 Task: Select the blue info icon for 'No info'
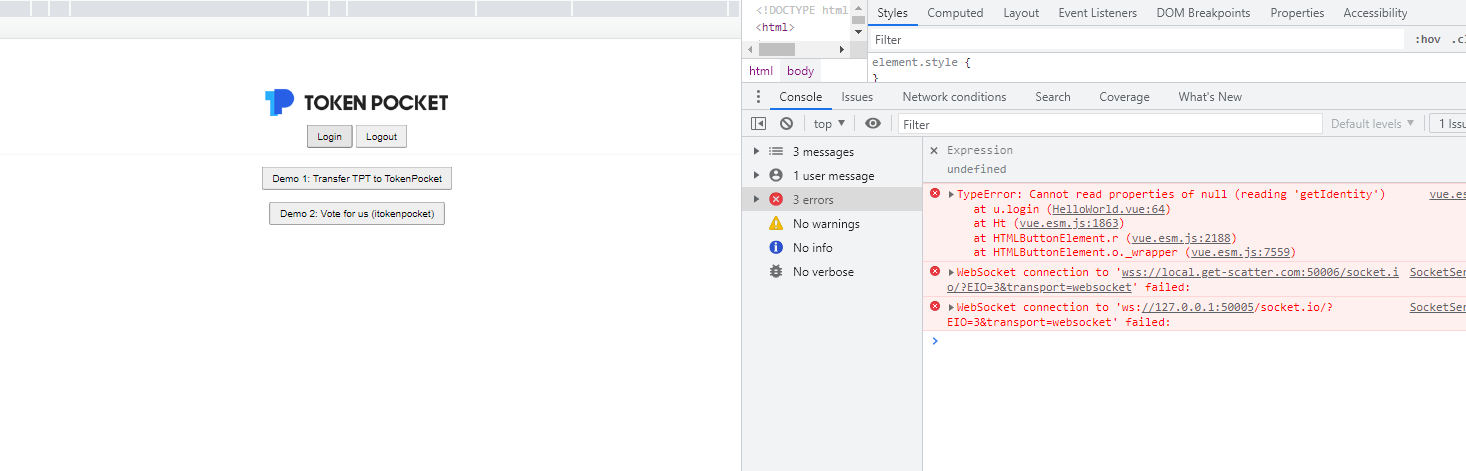coord(776,248)
